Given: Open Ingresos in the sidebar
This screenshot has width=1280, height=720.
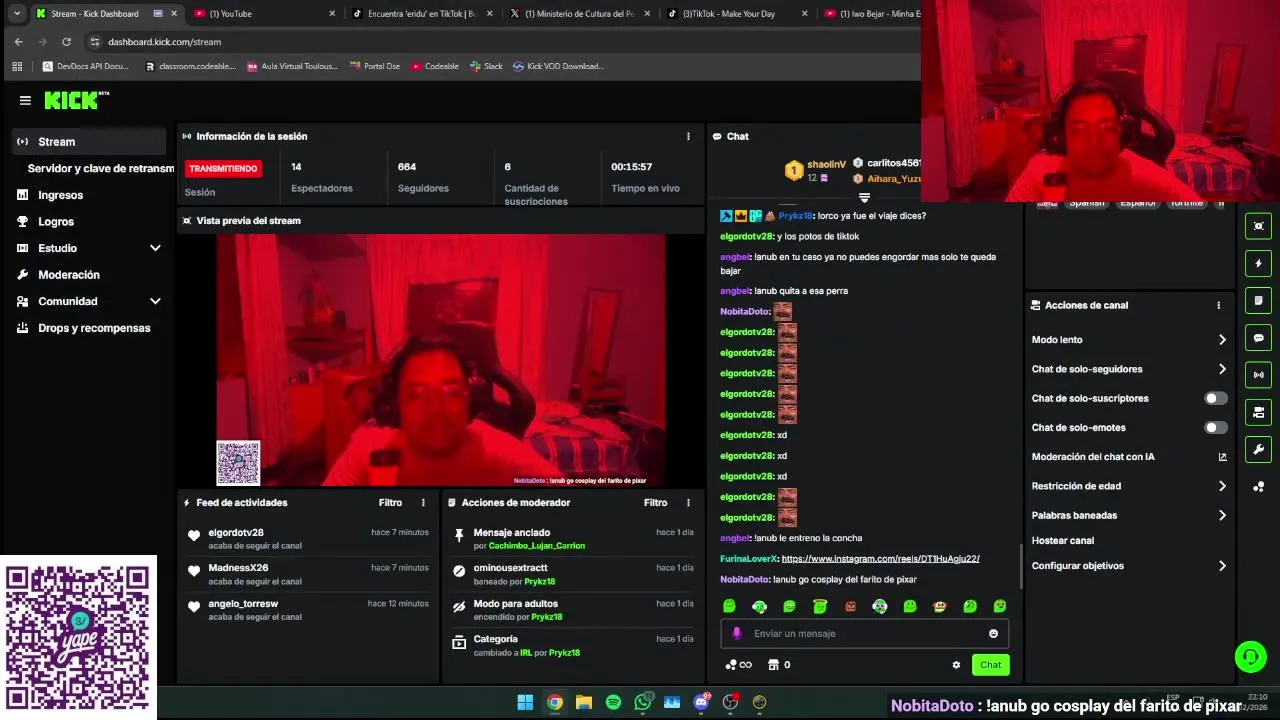Looking at the screenshot, I should [x=60, y=195].
